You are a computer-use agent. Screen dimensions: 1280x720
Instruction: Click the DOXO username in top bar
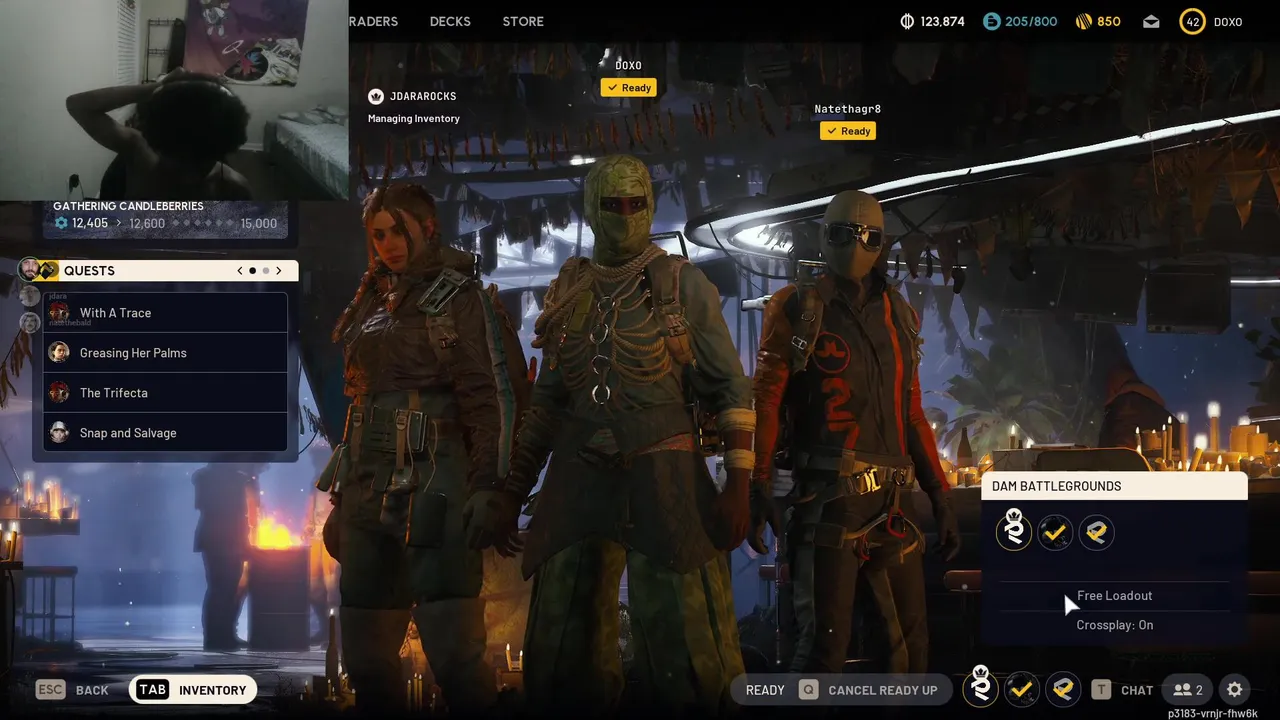[x=1228, y=21]
